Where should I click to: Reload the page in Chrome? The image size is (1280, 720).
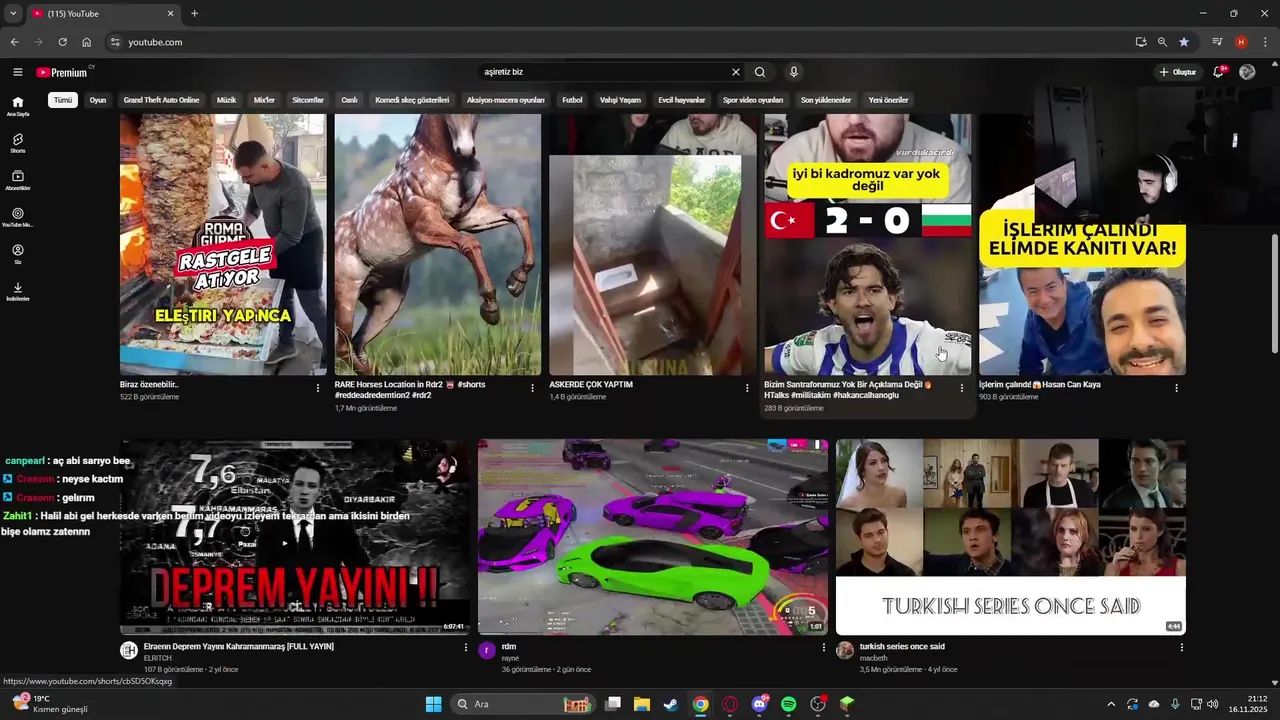pos(62,42)
